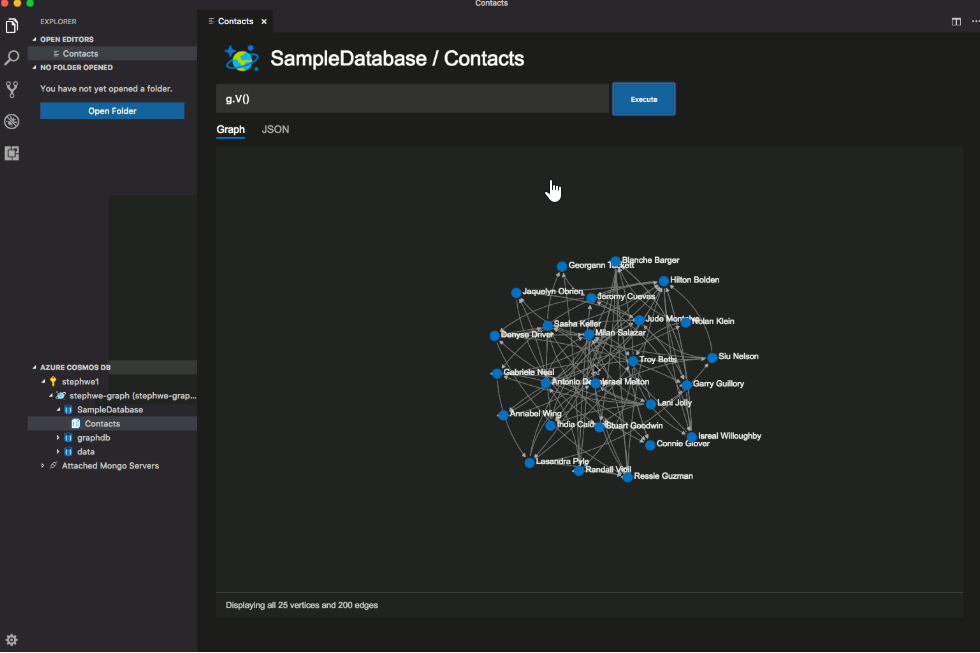Image resolution: width=980 pixels, height=653 pixels.
Task: Open the Manage gear icon
Action: 12,640
